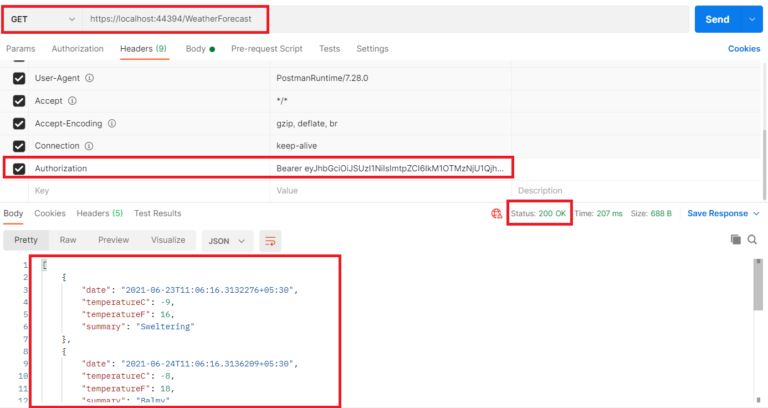Uncheck the Connection header checkbox
Screen dimensions: 768x408
pyautogui.click(x=19, y=146)
